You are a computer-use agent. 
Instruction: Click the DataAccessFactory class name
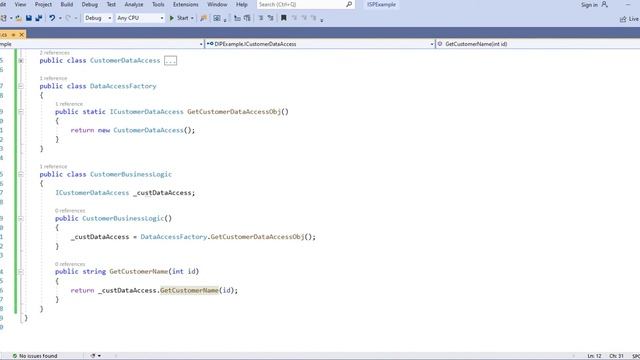123,86
